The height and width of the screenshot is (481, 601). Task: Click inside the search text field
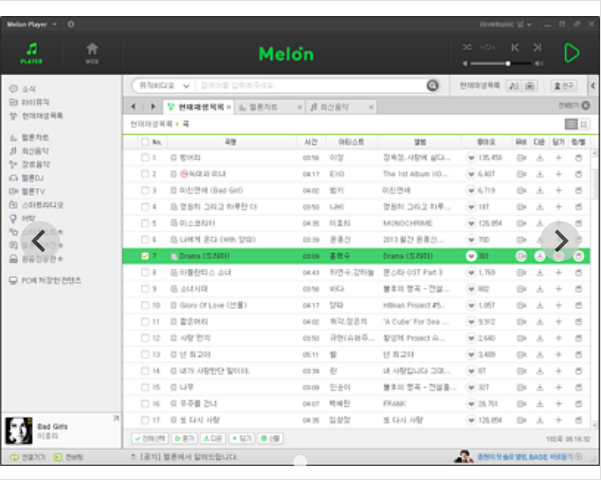pos(310,85)
